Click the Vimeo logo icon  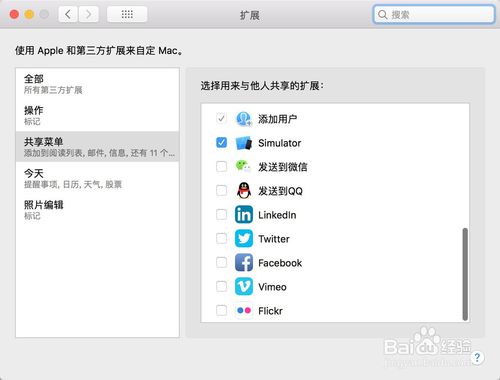click(x=244, y=287)
